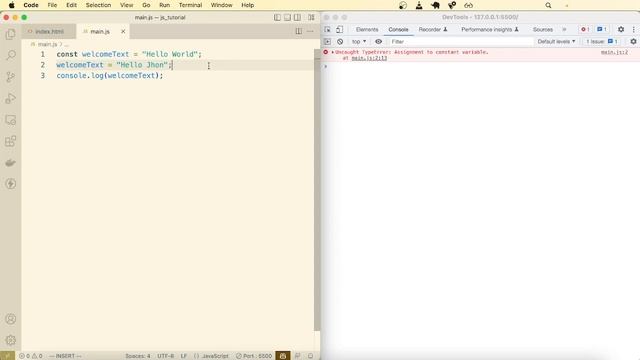Click Port : 5500 Live Server status
Screen dimensions: 640x360
(254, 356)
